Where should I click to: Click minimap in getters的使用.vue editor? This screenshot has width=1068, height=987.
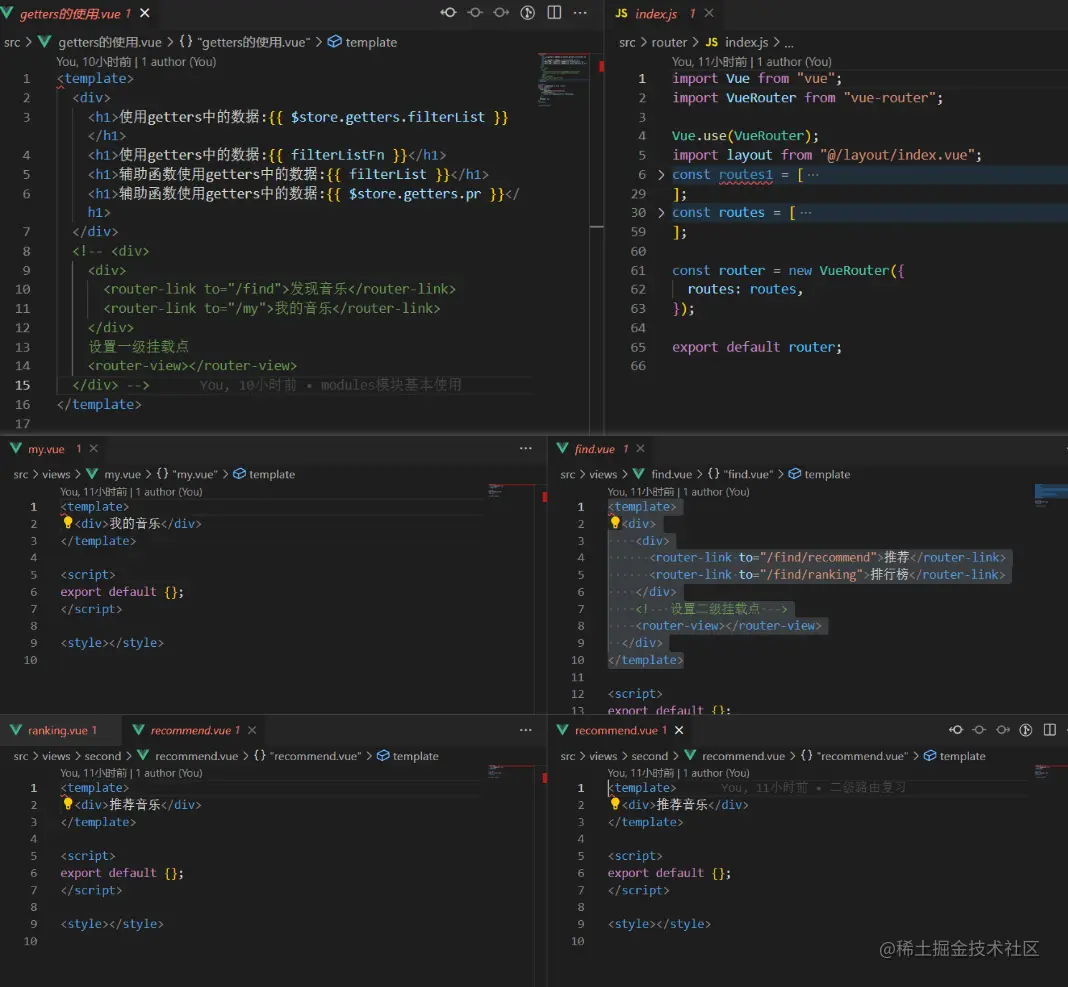[563, 80]
